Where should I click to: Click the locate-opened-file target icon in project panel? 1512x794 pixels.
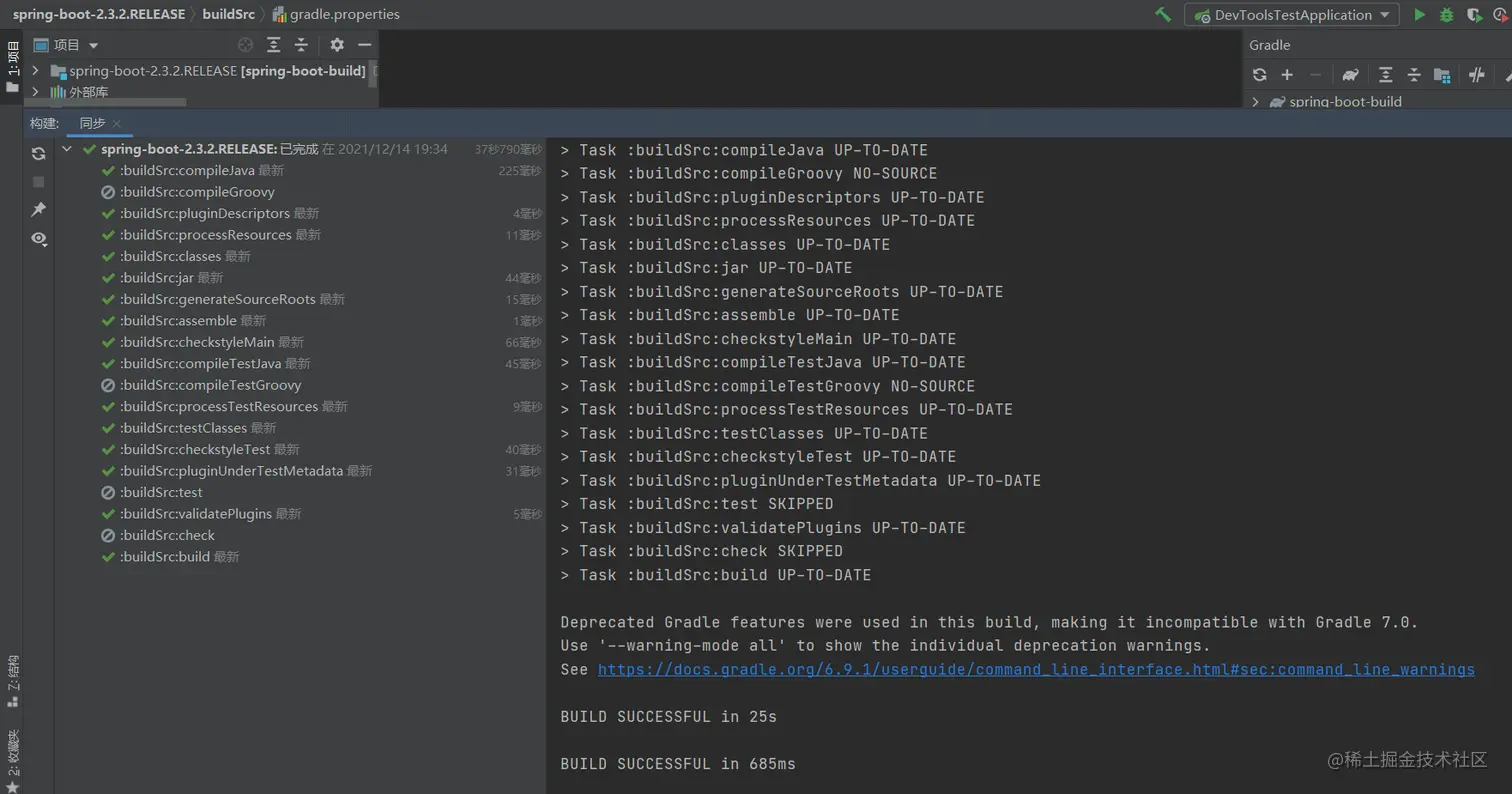pos(246,45)
